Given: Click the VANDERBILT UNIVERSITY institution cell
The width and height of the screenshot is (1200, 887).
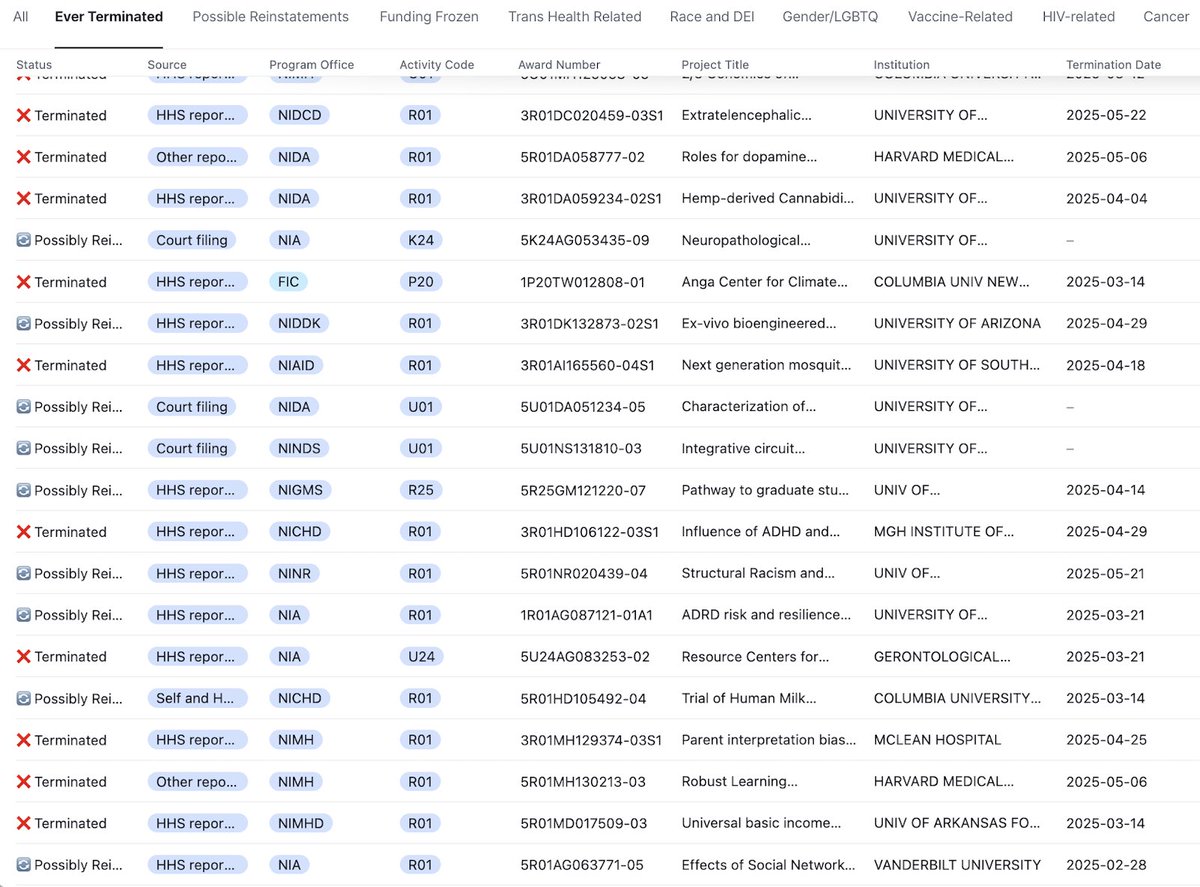Looking at the screenshot, I should point(957,865).
